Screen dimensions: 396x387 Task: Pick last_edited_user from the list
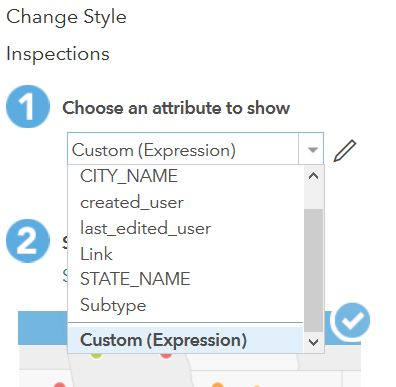pos(186,228)
